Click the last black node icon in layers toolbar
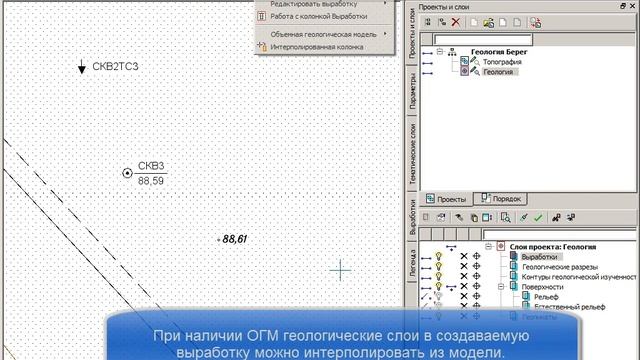The height and width of the screenshot is (360, 640). [571, 217]
